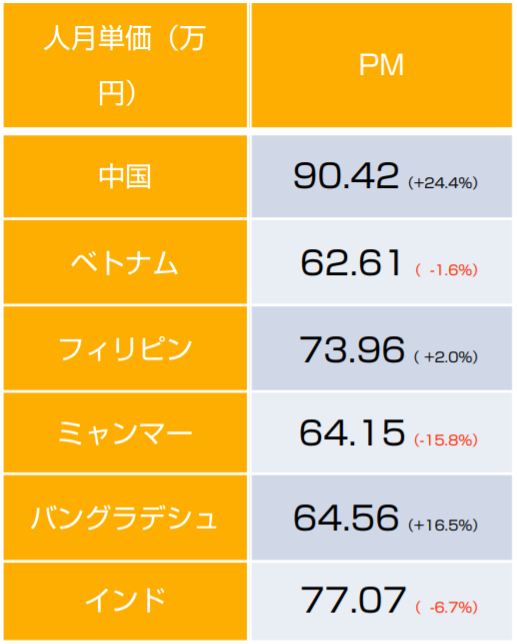The width and height of the screenshot is (517, 644).
Task: Click the 62.61 value
Action: point(351,263)
